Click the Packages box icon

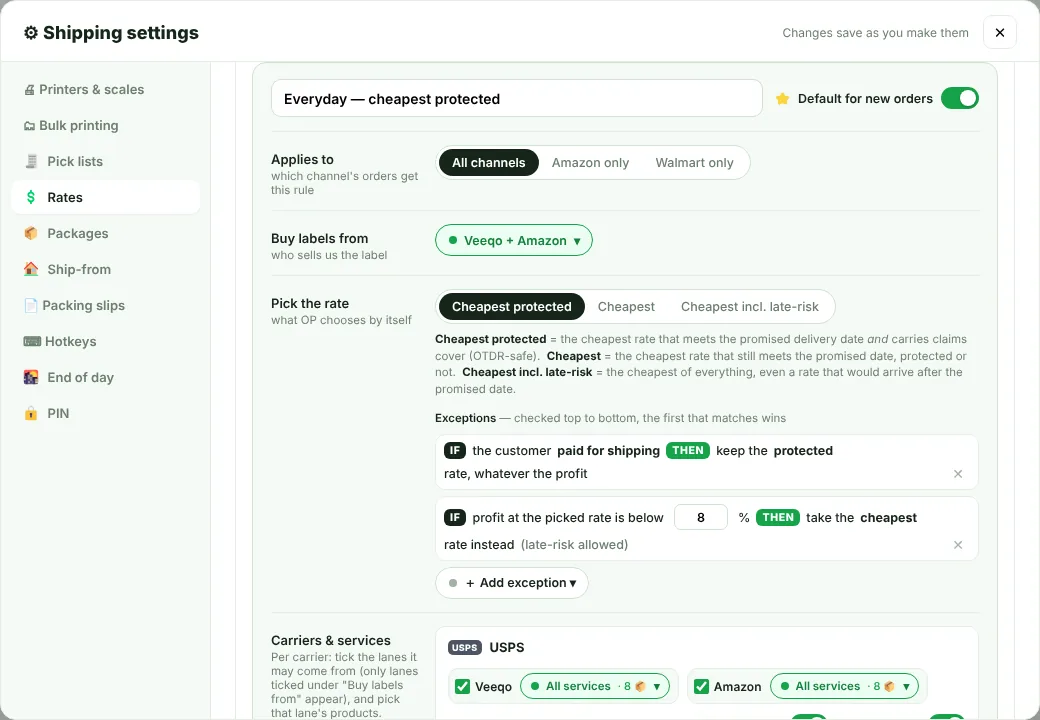[31, 233]
